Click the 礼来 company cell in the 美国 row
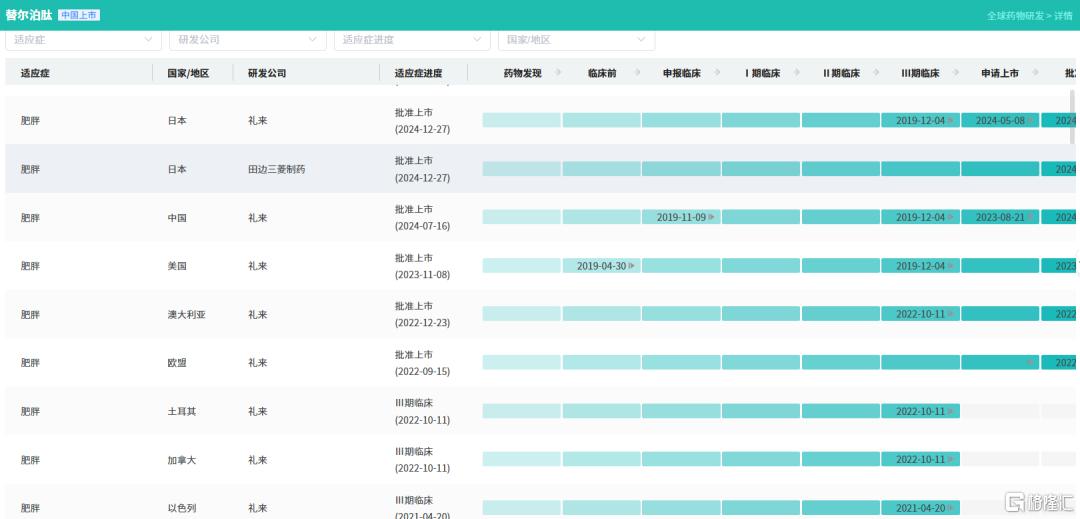Viewport: 1080px width, 519px height. click(x=258, y=266)
